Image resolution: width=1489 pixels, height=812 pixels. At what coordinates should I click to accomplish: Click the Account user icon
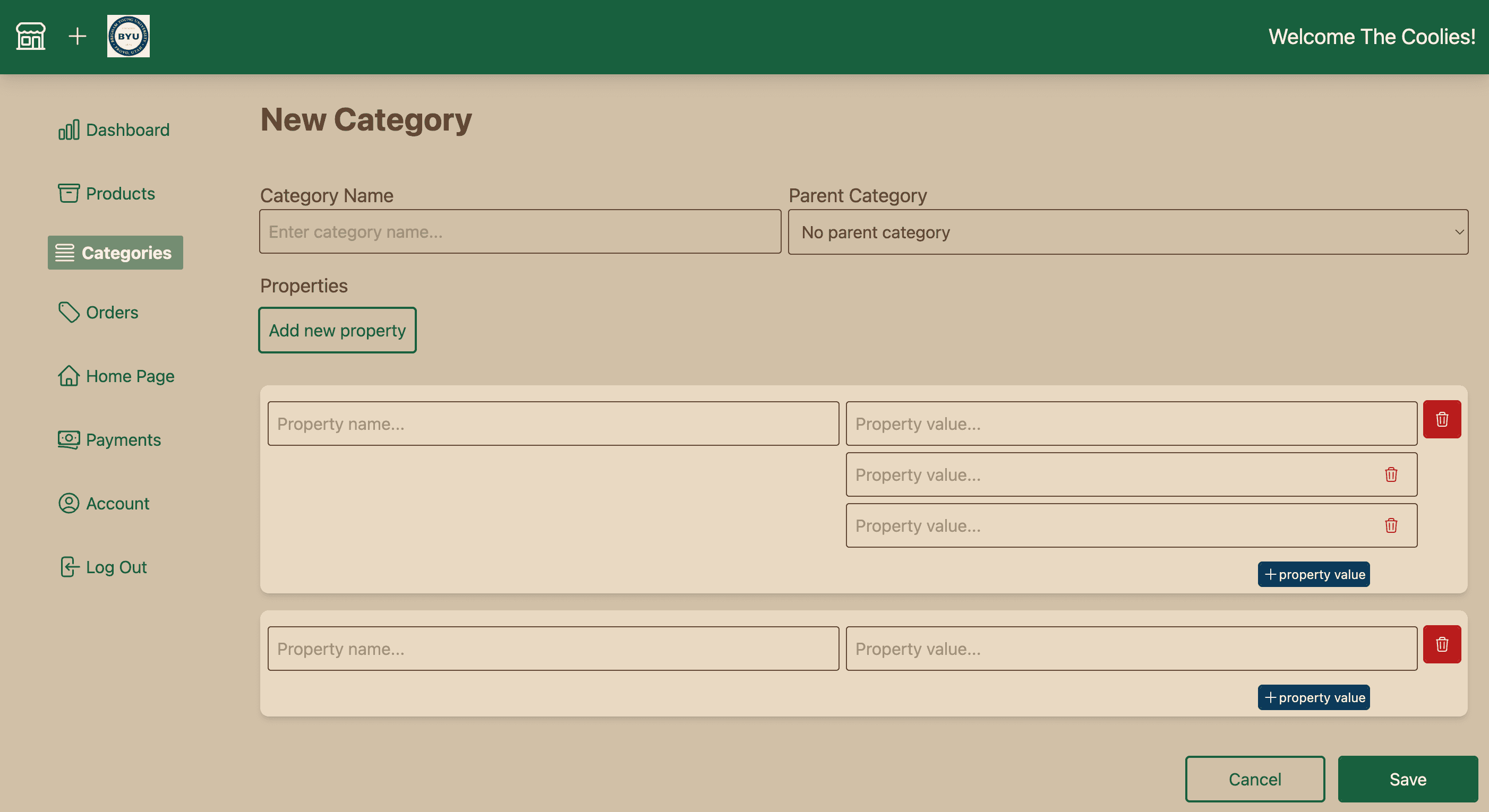(x=68, y=503)
